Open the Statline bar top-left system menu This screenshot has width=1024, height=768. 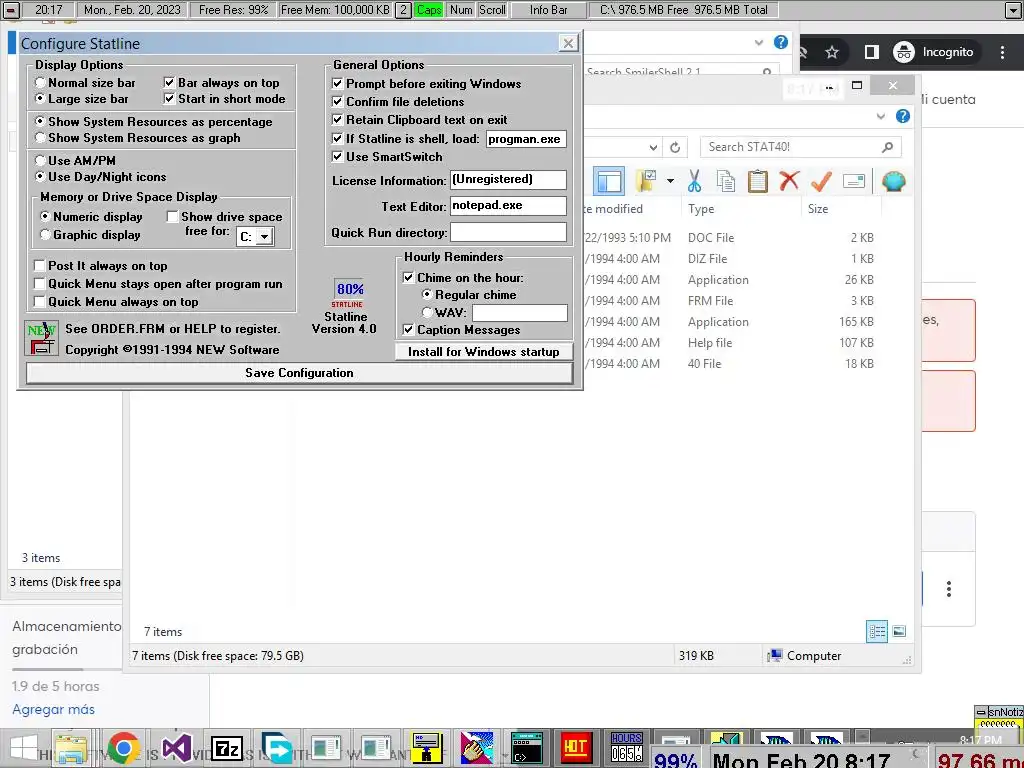click(x=12, y=10)
